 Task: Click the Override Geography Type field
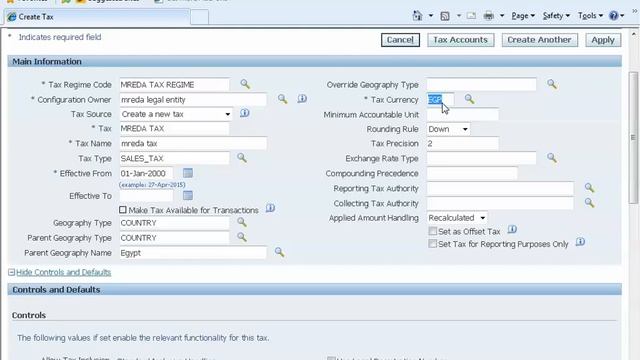tap(482, 85)
